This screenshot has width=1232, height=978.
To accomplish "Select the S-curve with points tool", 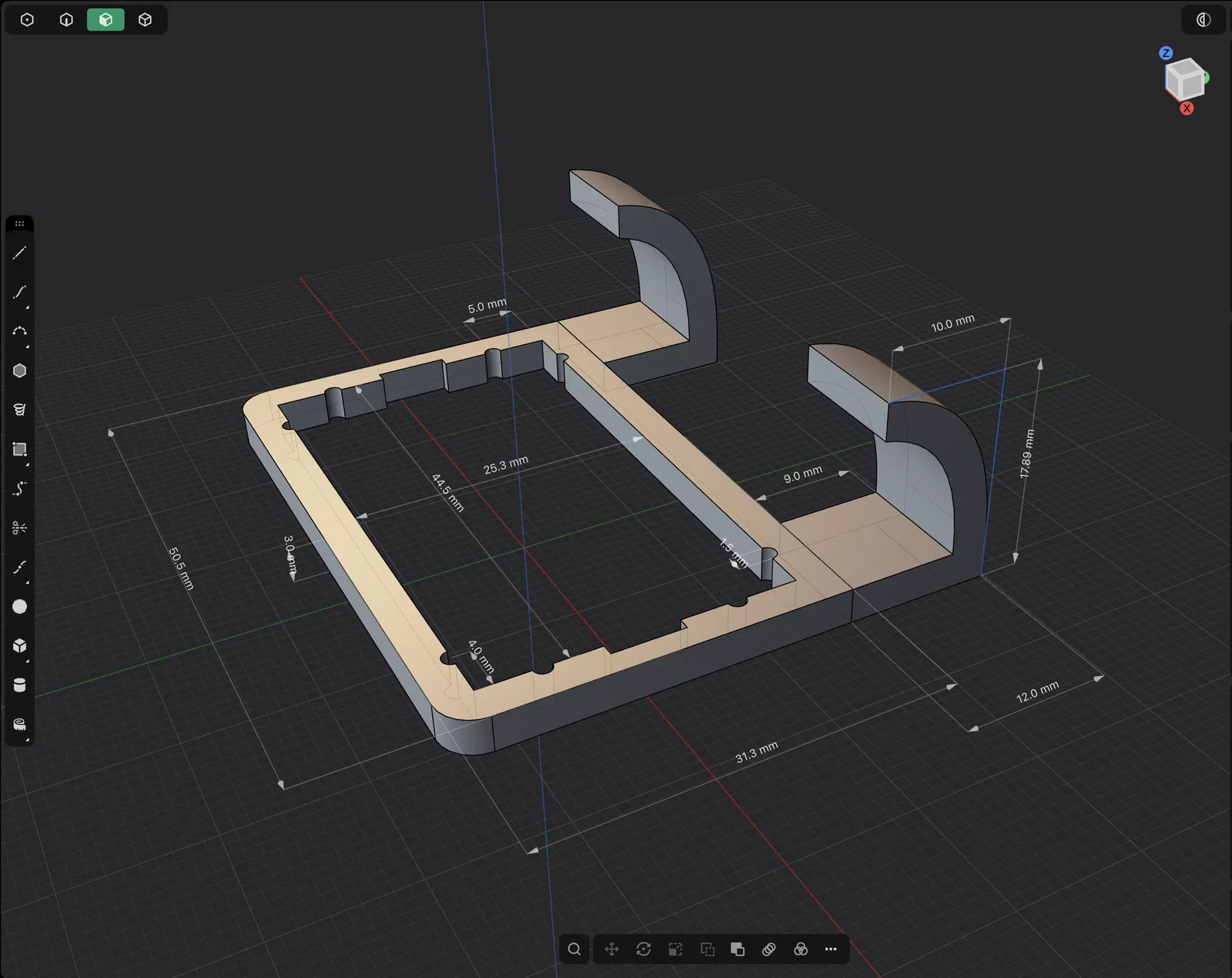I will point(20,488).
